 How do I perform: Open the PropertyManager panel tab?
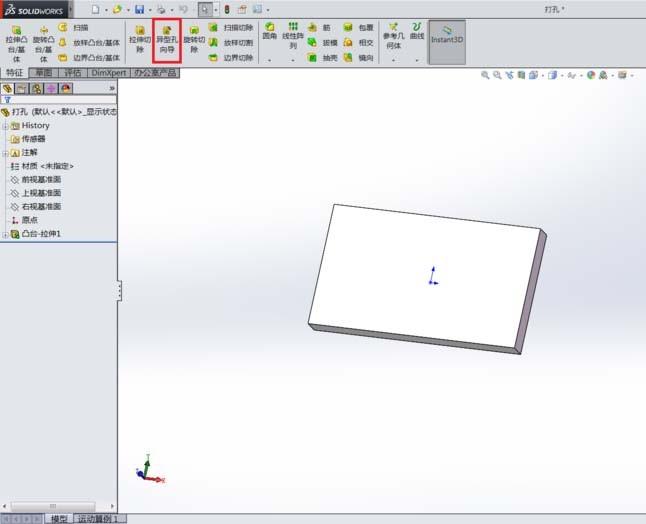coord(22,88)
